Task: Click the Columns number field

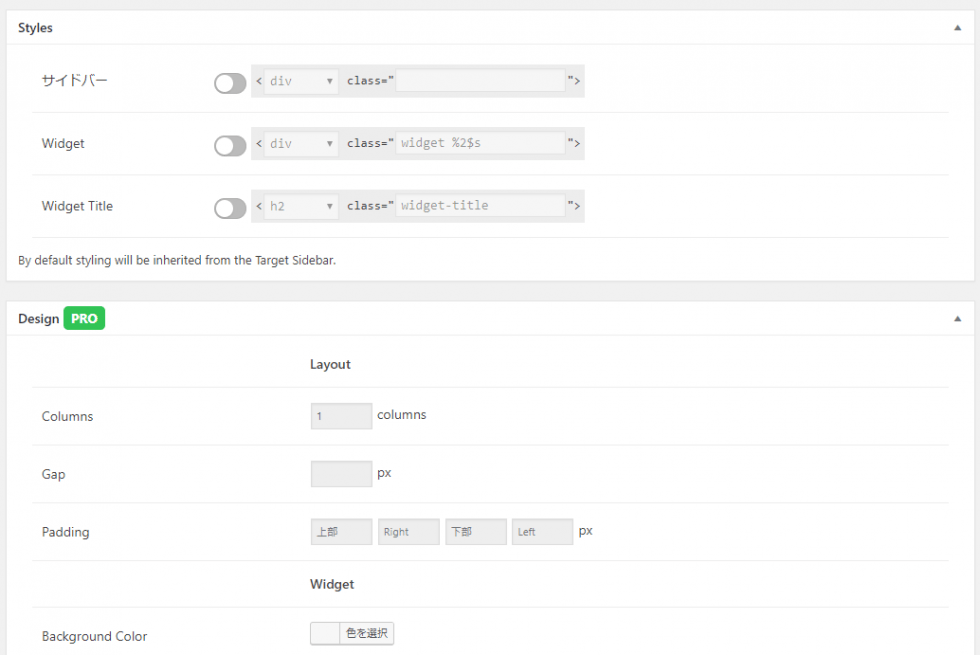Action: [341, 416]
